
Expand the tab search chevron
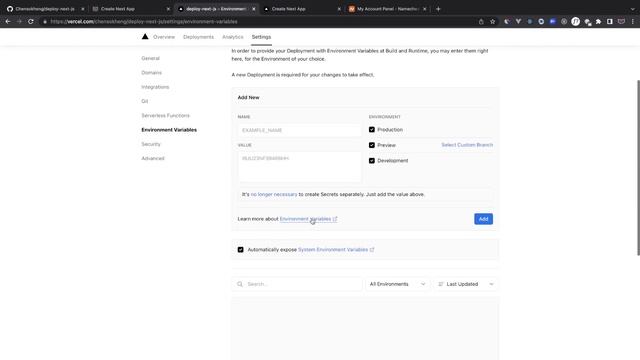(x=633, y=9)
